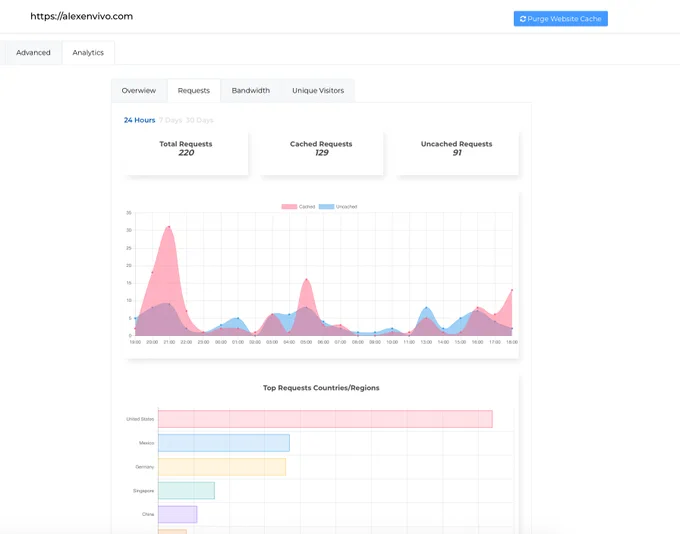Image resolution: width=680 pixels, height=534 pixels.
Task: Click the uncached data point at 13:00
Action: tap(426, 308)
